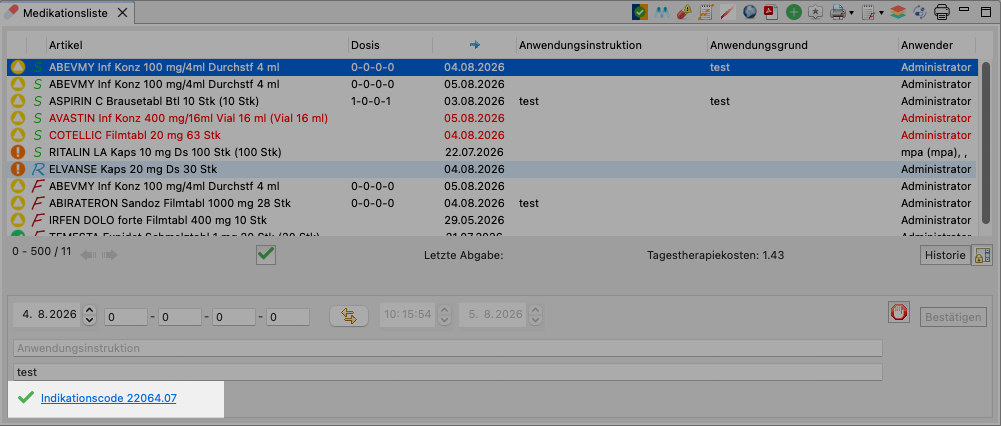Sort by the Anwender column header
The width and height of the screenshot is (1001, 426).
937,45
